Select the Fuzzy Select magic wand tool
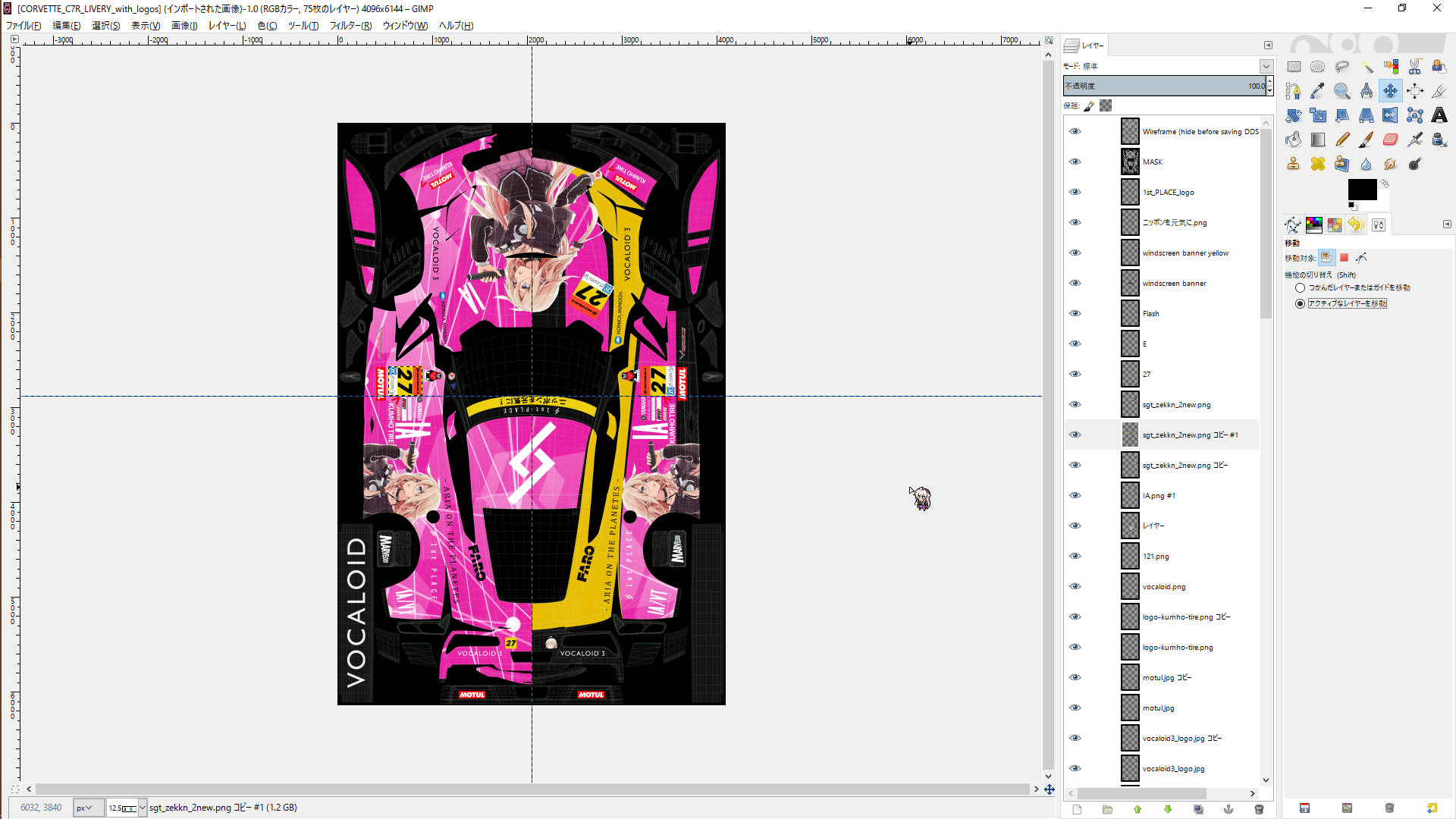 click(1367, 67)
